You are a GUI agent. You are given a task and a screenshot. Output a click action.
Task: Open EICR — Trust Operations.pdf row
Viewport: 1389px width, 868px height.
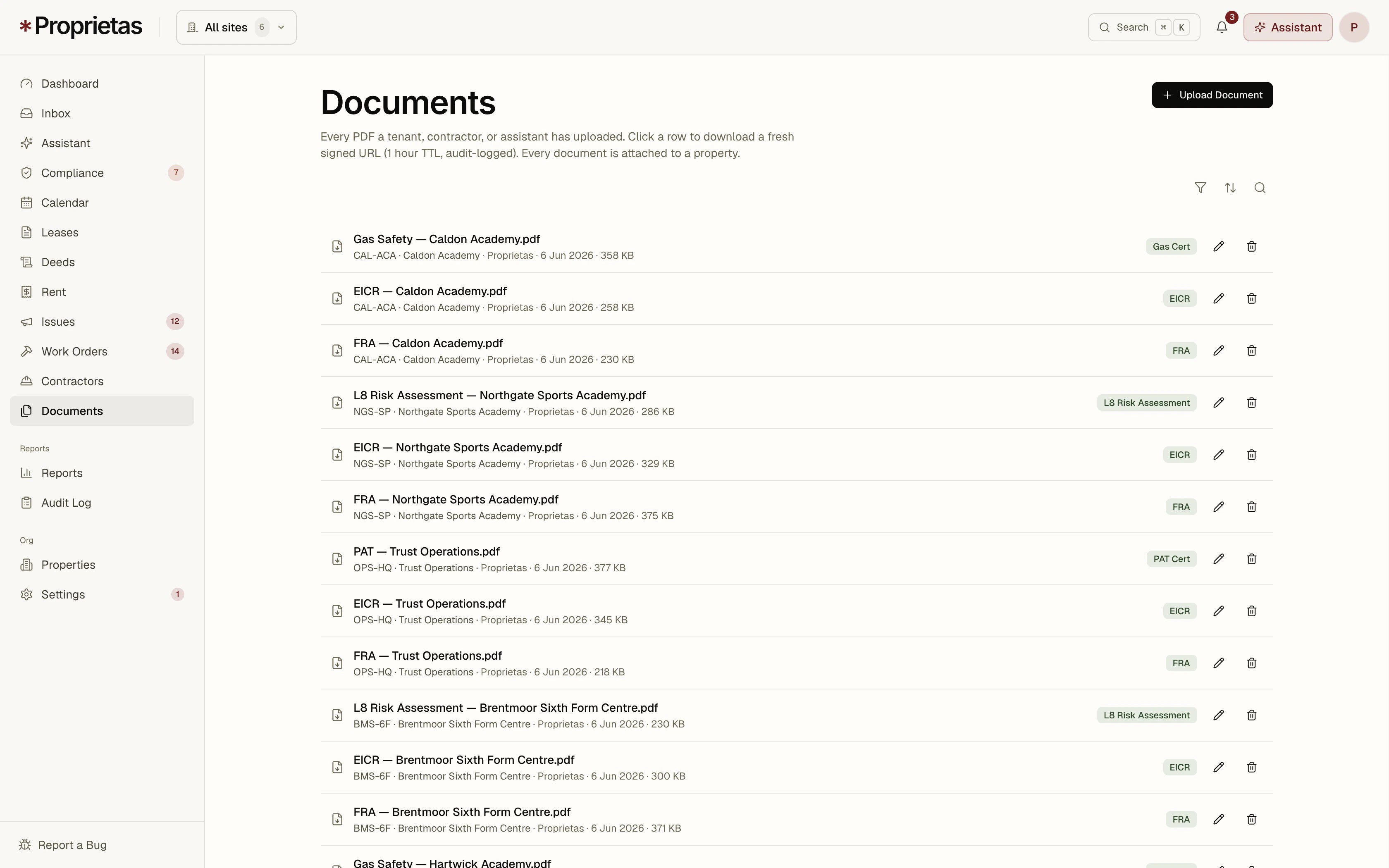click(x=797, y=611)
